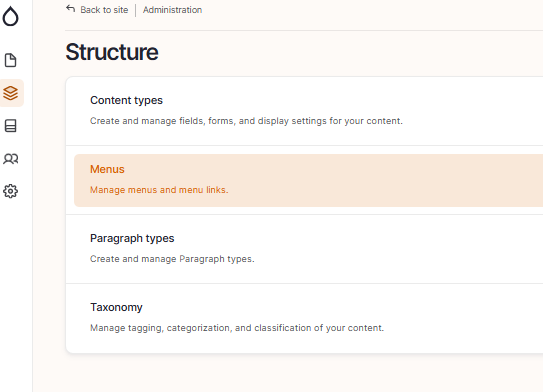The width and height of the screenshot is (543, 392).
Task: Open the Administration breadcrumb link
Action: click(x=172, y=10)
